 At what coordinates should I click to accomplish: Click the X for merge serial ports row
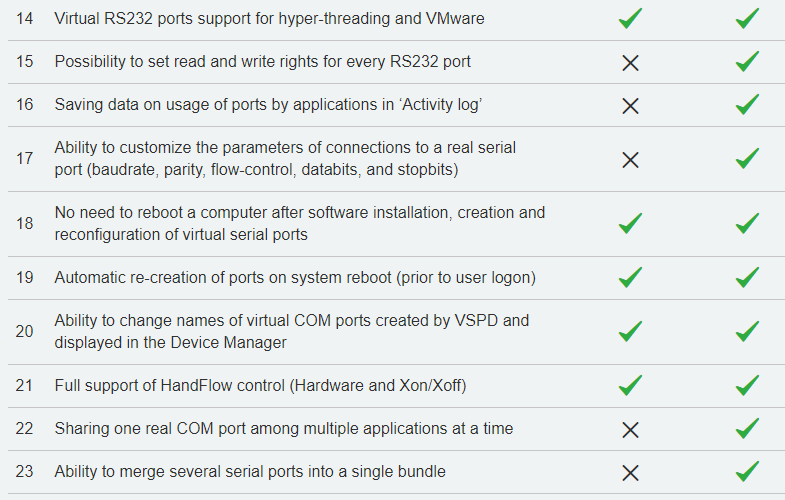click(x=630, y=472)
